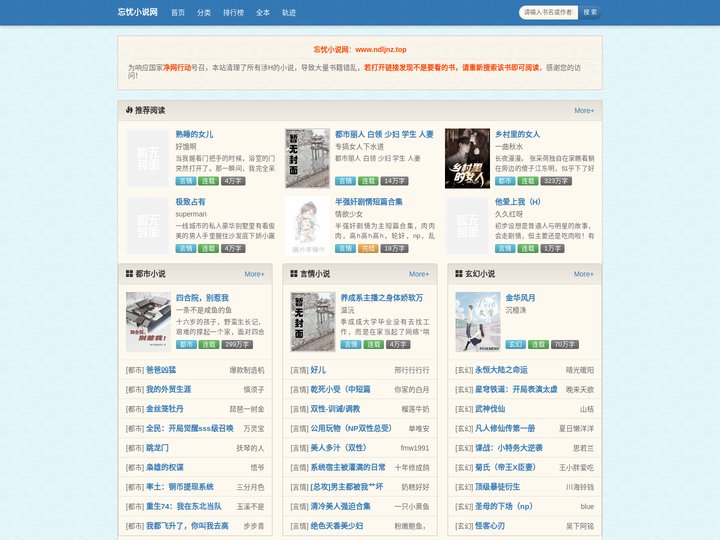Open the list item 怪客心刃
The image size is (720, 540).
point(490,526)
